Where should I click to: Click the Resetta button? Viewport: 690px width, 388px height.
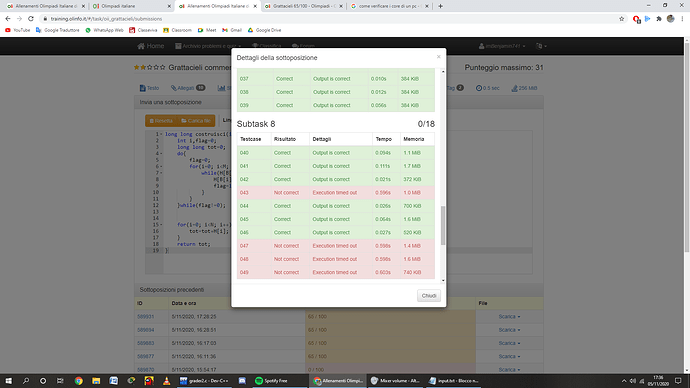(x=161, y=121)
